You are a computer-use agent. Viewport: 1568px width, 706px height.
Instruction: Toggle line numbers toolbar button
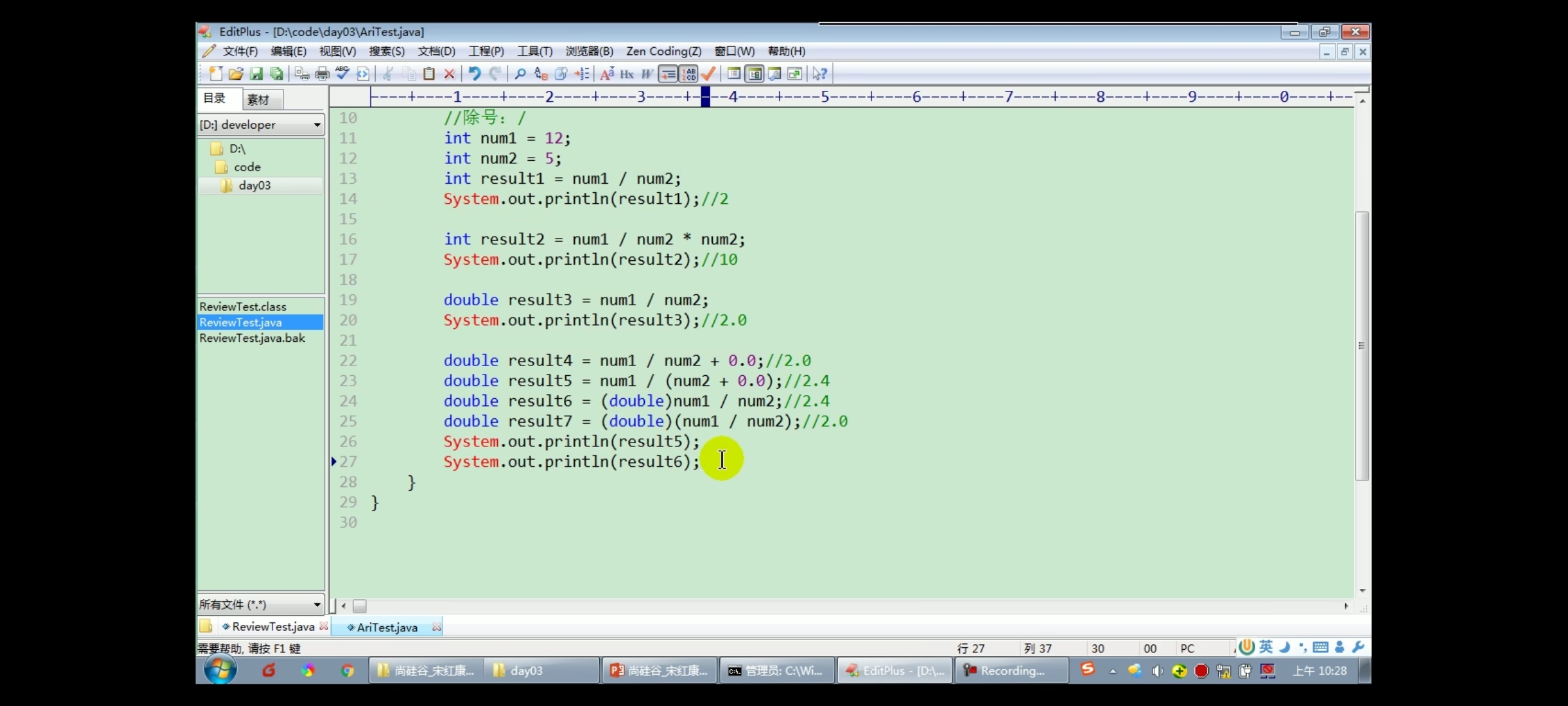tap(689, 74)
